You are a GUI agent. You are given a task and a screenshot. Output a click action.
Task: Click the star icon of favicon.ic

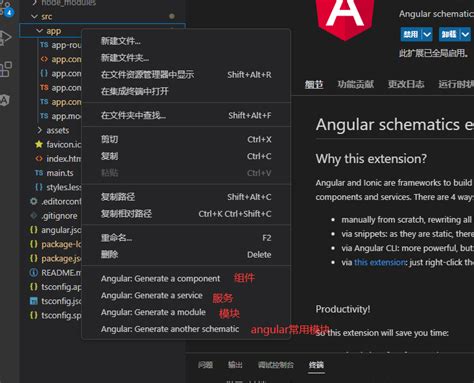[39, 144]
